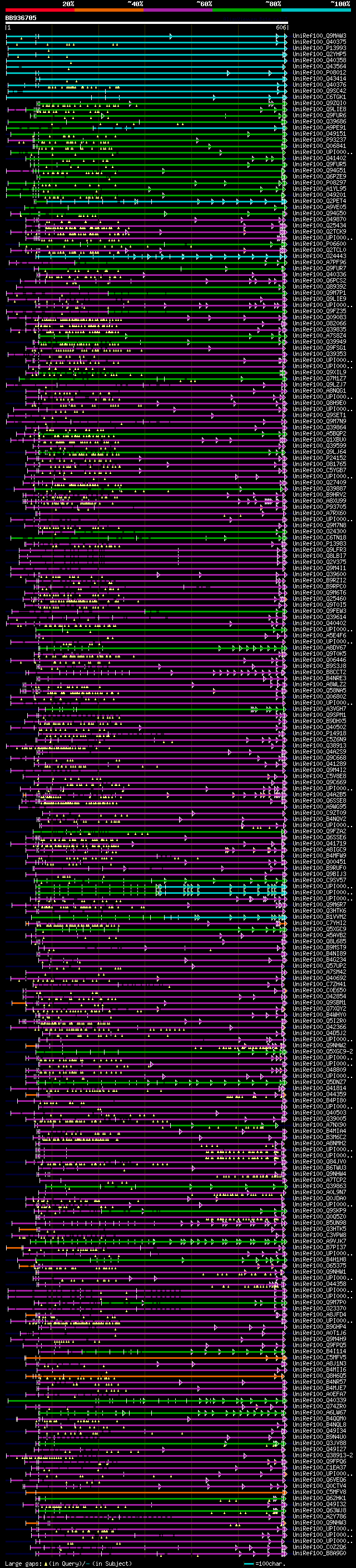Select the purple ~60% identity legend segment
Image resolution: width=356 pixels, height=1568 pixels.
pos(179,10)
